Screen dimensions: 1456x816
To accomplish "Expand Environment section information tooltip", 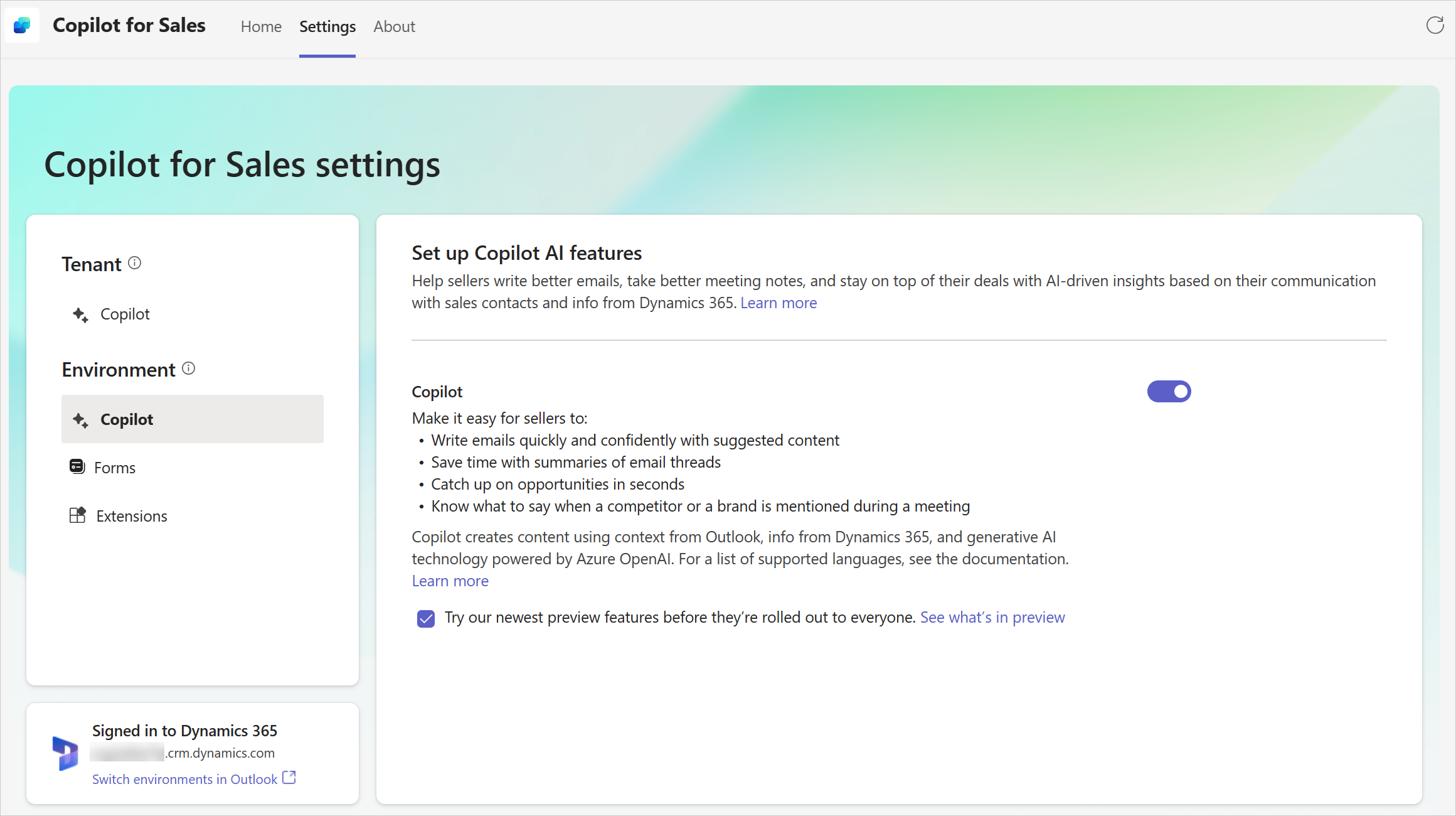I will click(x=190, y=368).
